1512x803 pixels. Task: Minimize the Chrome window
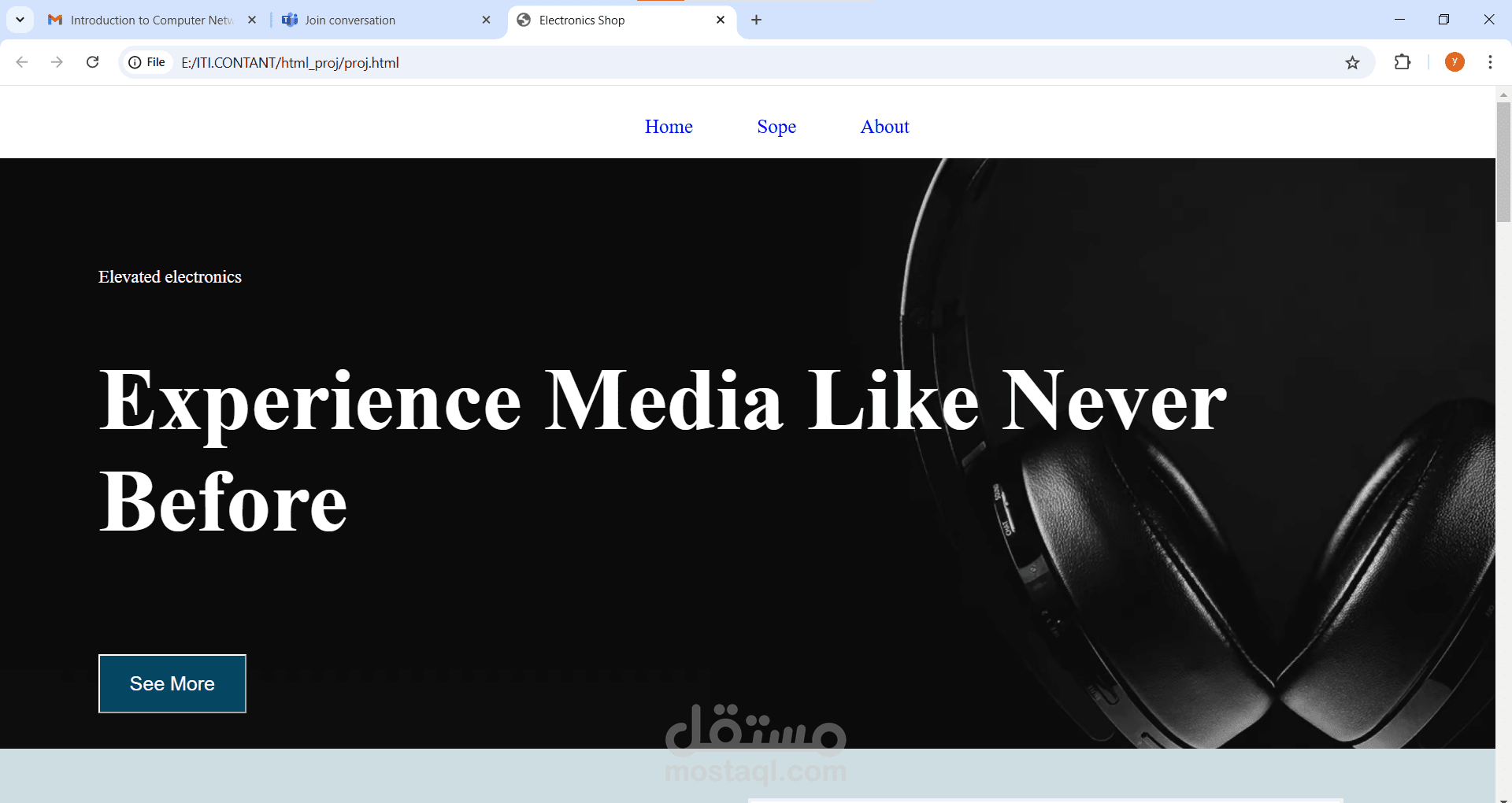[1399, 20]
